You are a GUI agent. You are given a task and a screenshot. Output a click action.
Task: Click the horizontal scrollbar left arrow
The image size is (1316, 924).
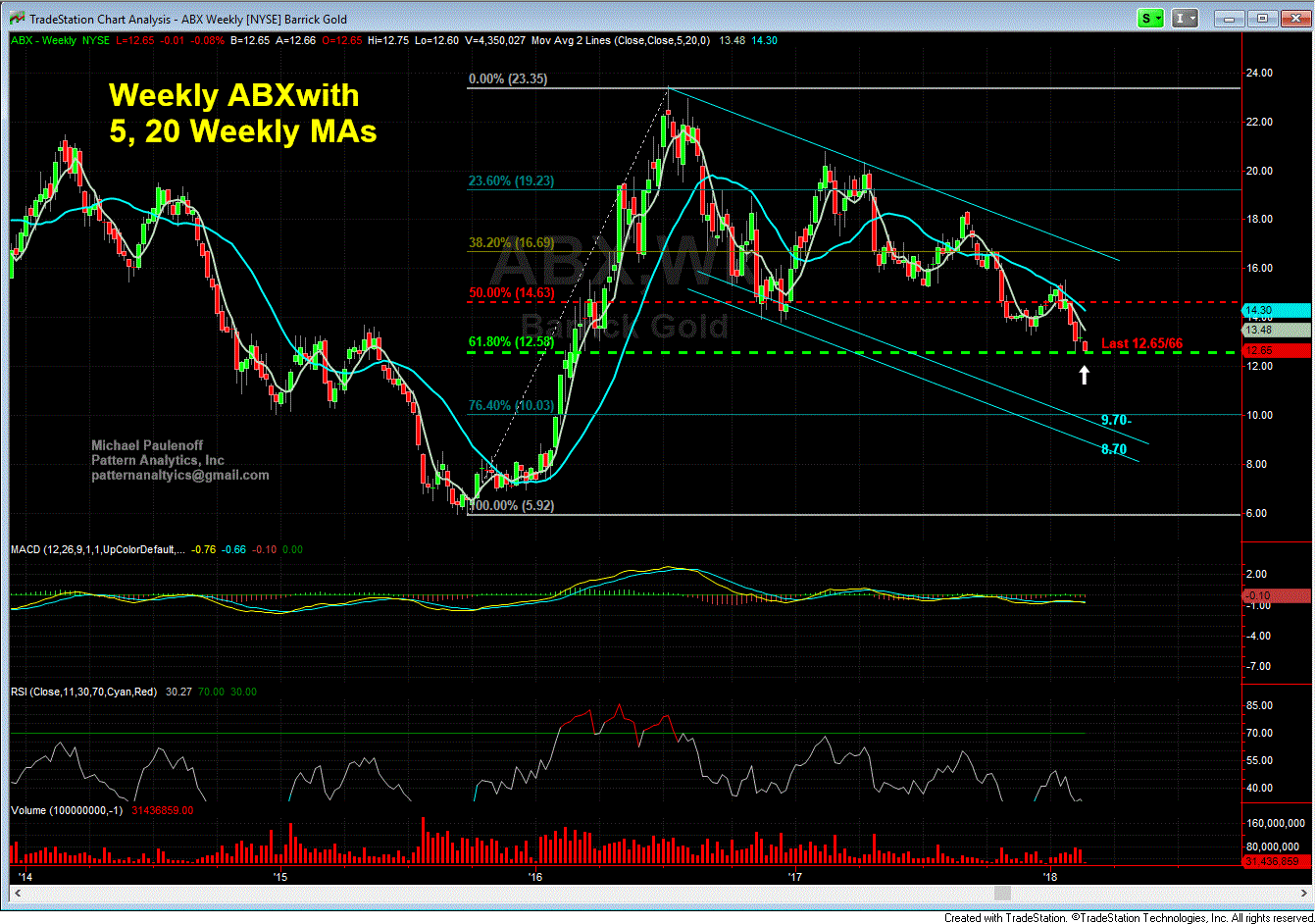[x=16, y=893]
